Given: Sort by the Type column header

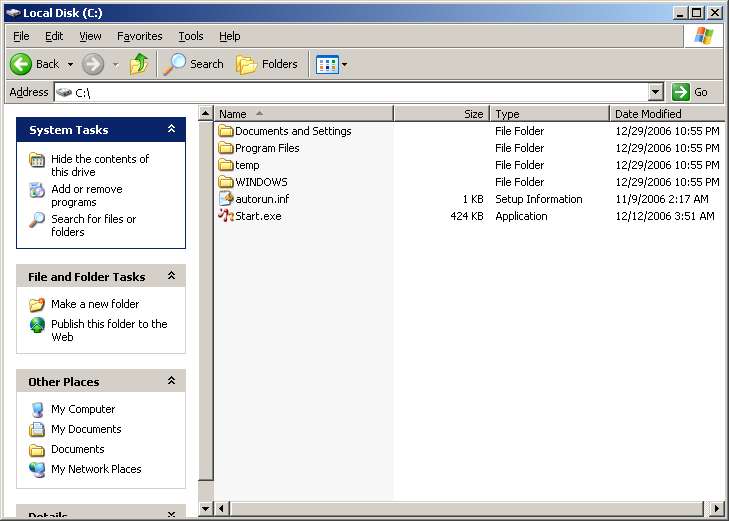Looking at the screenshot, I should [x=550, y=114].
